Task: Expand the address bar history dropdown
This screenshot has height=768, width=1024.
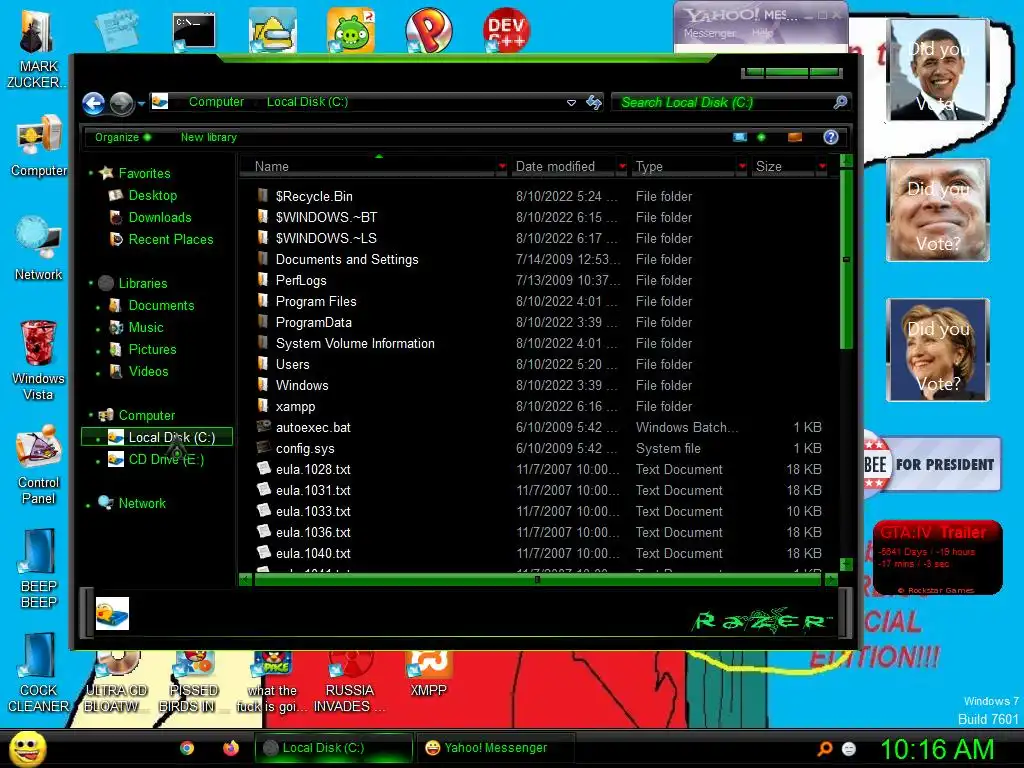Action: pyautogui.click(x=571, y=103)
